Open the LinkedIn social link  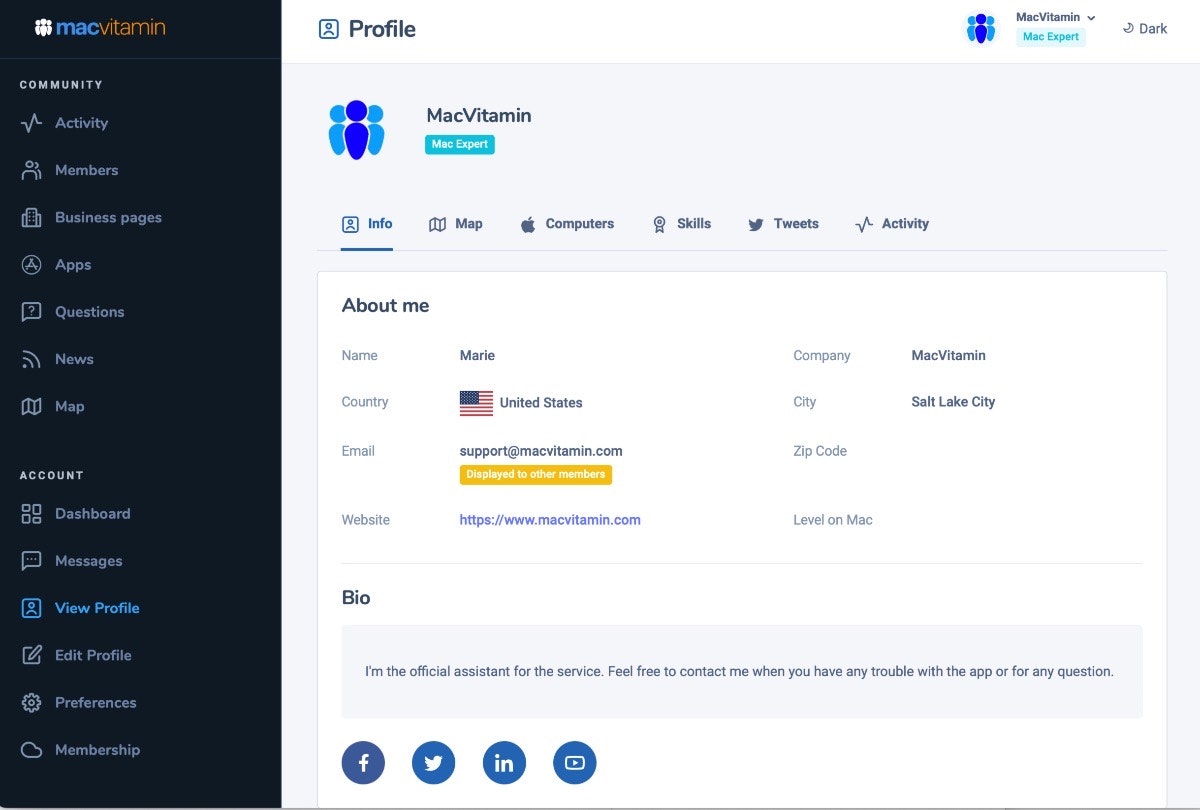504,763
